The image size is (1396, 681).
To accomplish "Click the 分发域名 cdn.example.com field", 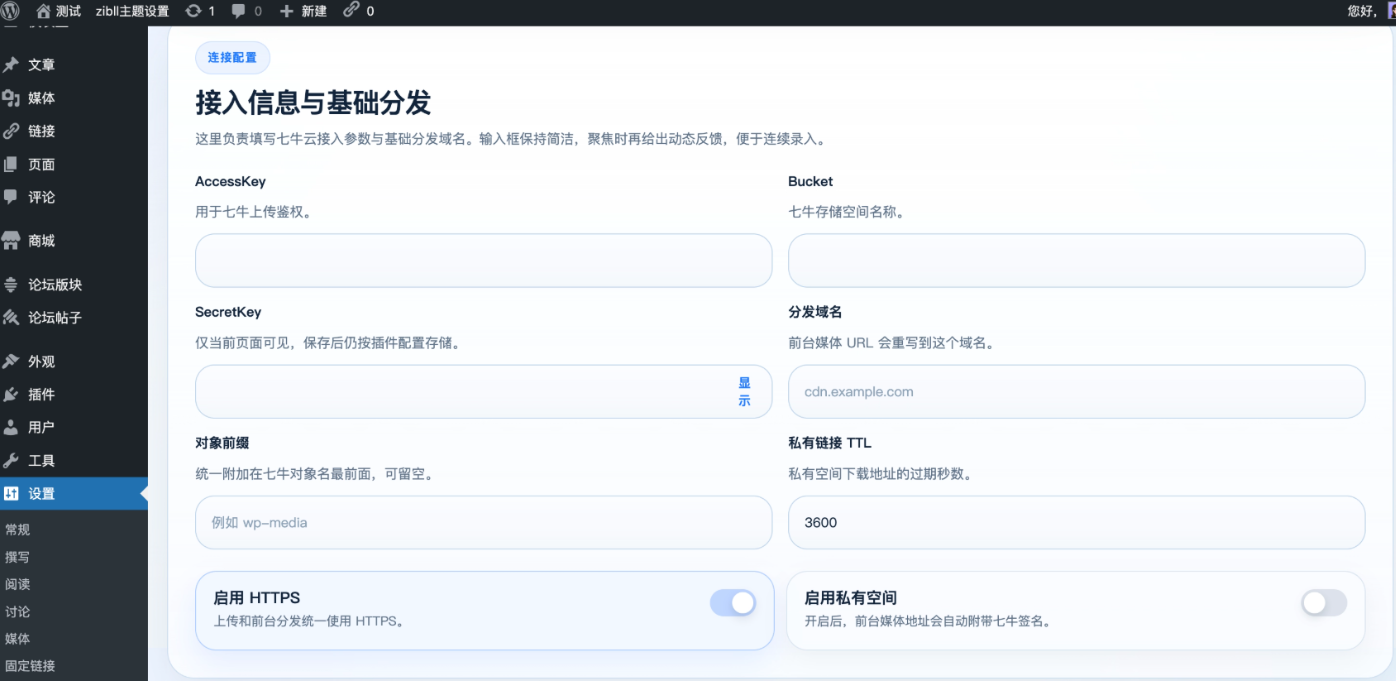I will pyautogui.click(x=1076, y=392).
